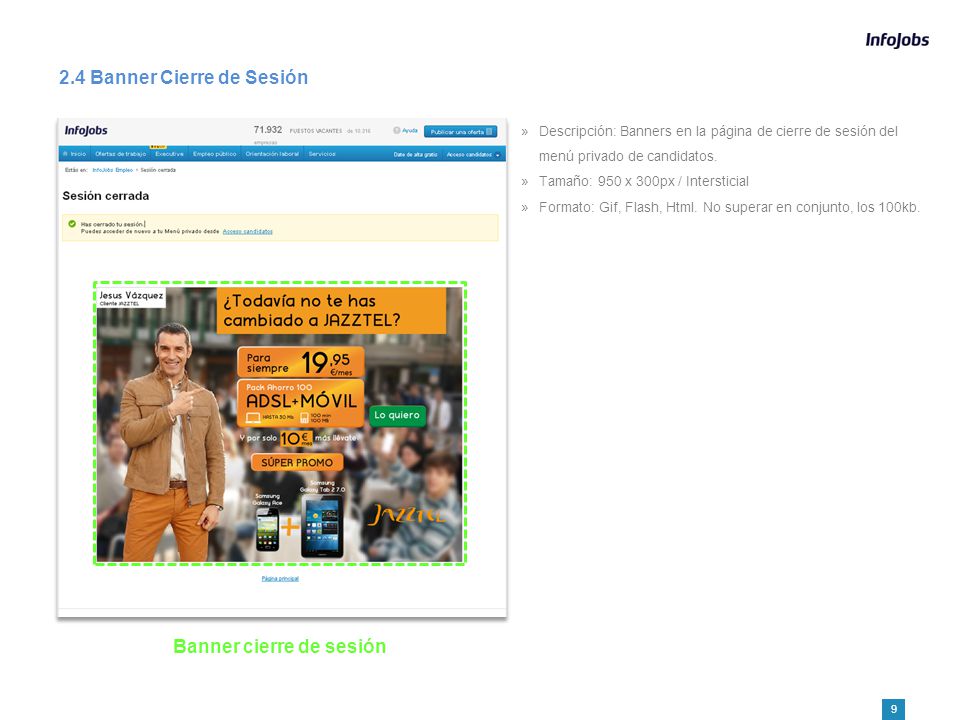Click the Jazztel logo on the banner
This screenshot has width=960, height=720.
coord(406,515)
